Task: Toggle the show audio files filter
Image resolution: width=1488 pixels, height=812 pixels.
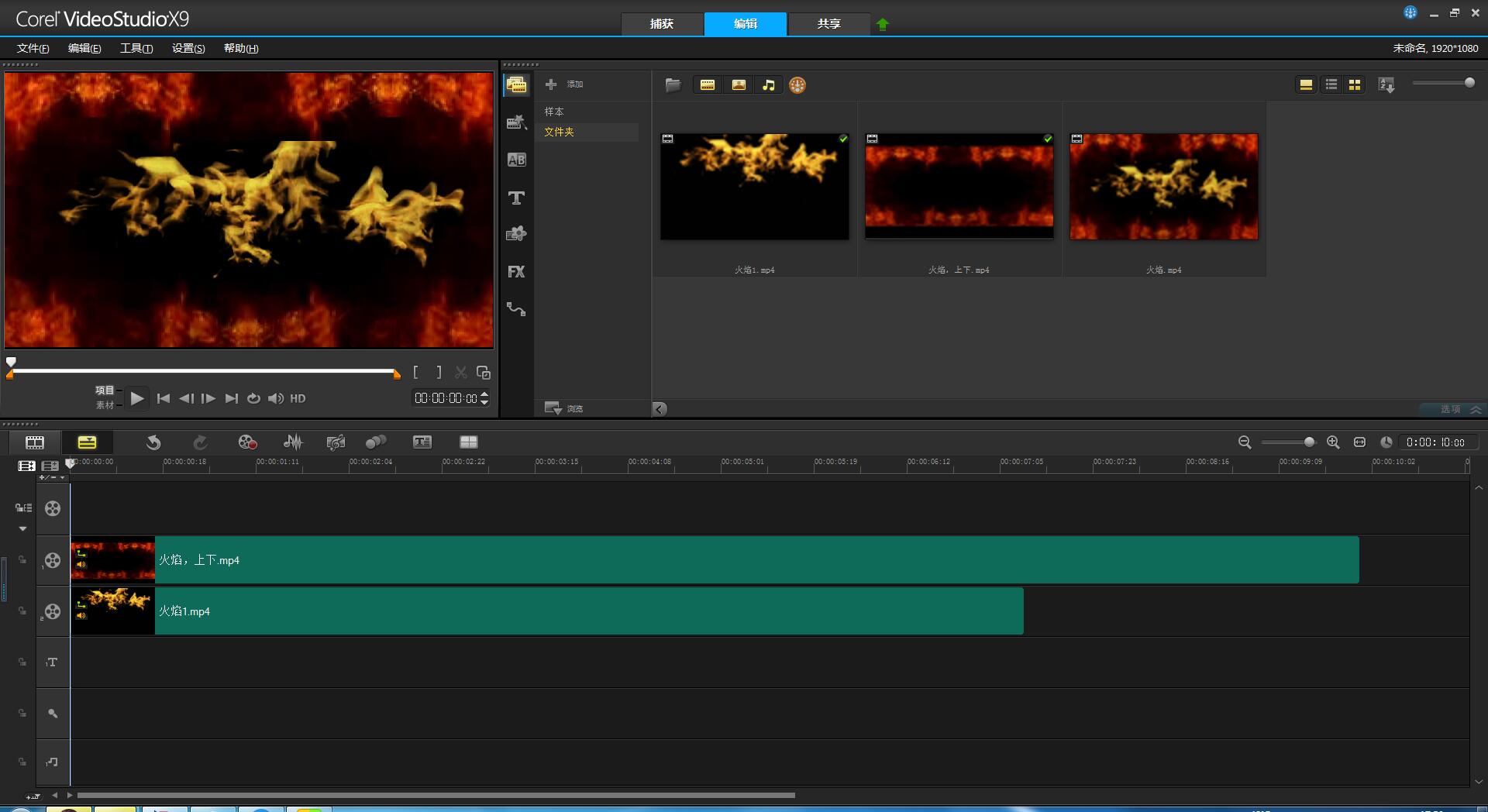Action: [768, 85]
